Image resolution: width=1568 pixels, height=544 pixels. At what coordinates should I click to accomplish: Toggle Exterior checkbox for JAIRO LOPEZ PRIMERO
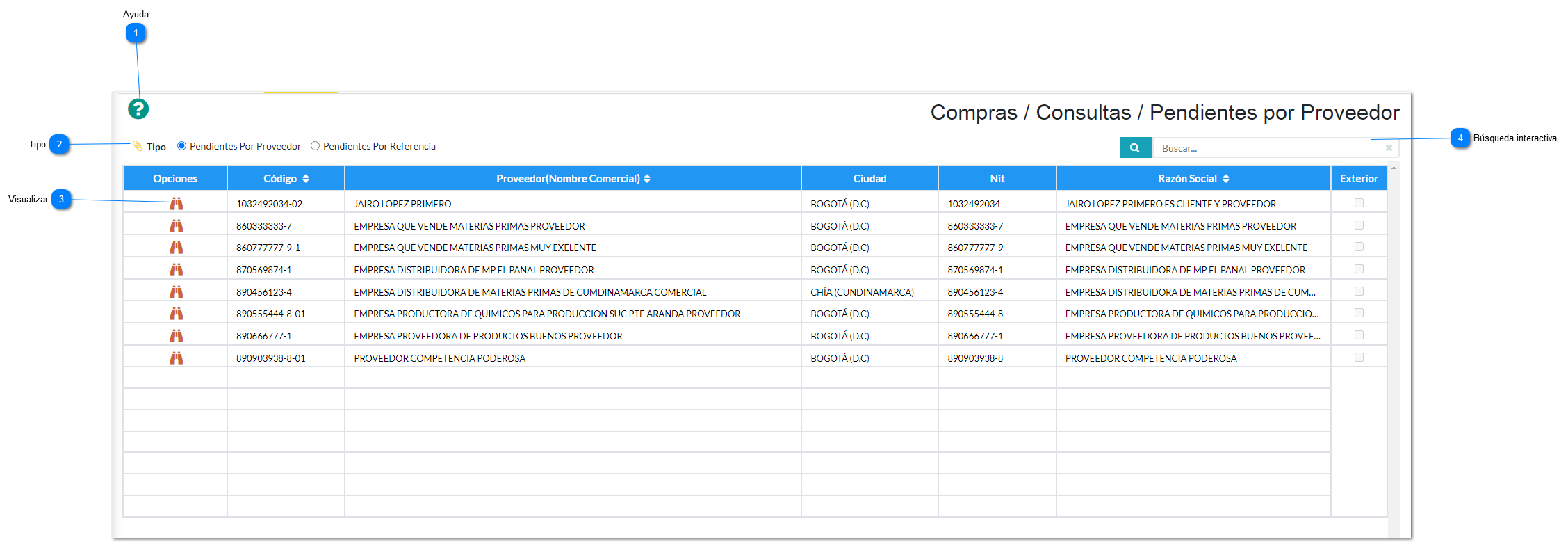coord(1359,203)
